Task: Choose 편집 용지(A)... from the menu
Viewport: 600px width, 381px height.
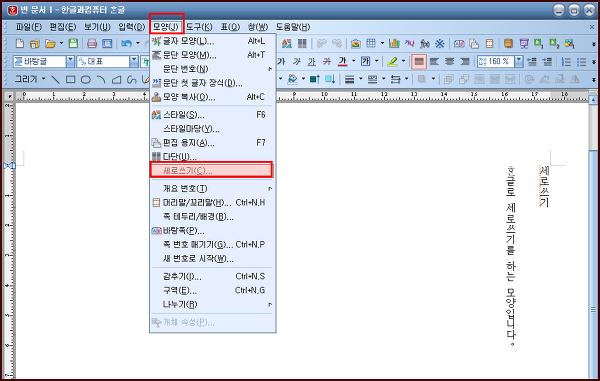Action: coord(212,143)
